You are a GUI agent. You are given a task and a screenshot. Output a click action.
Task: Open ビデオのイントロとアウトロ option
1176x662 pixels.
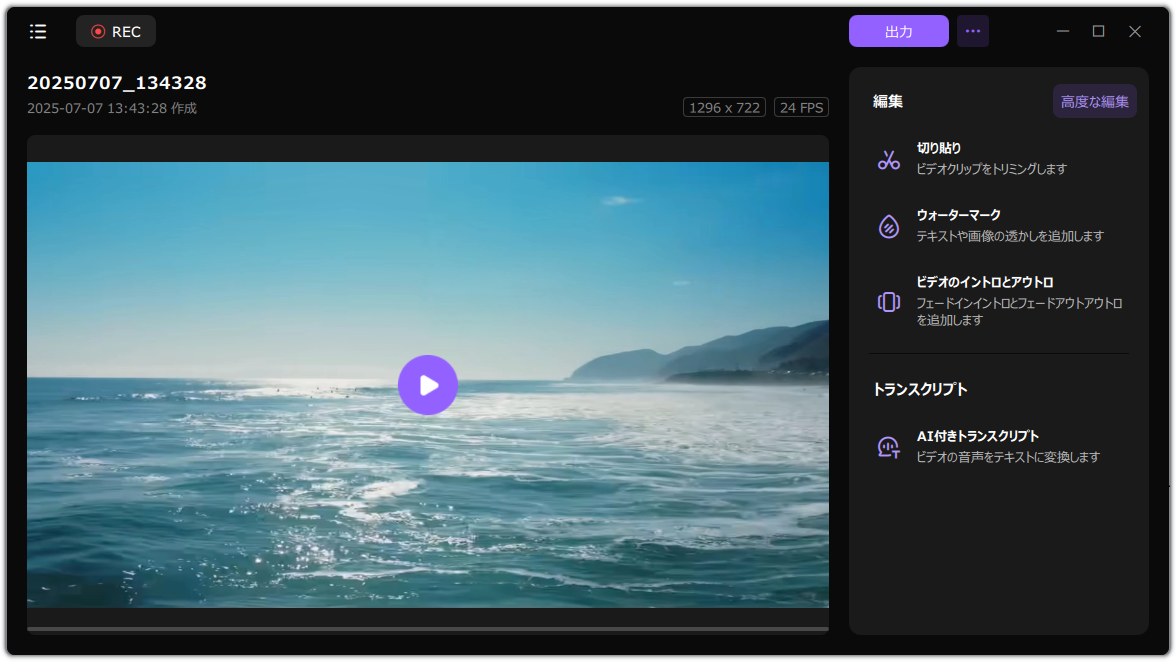984,282
